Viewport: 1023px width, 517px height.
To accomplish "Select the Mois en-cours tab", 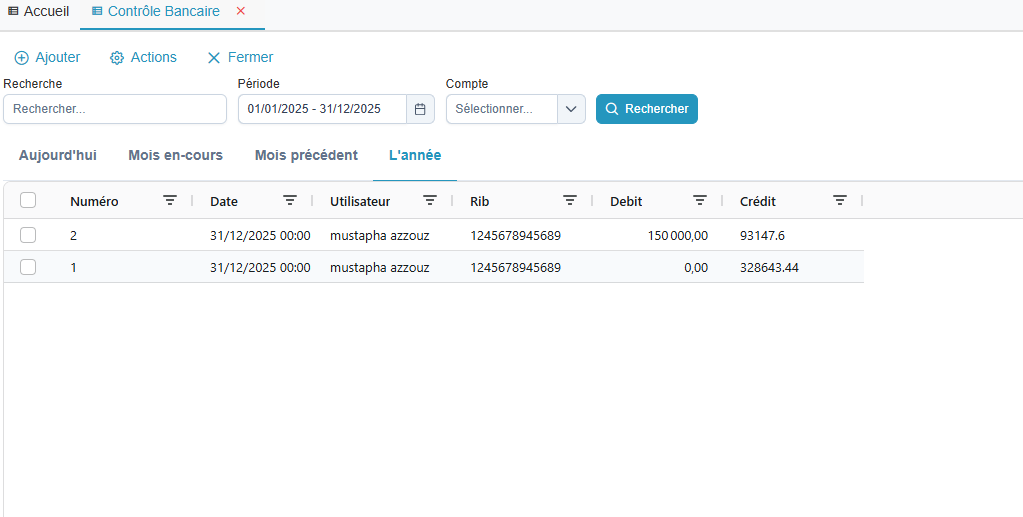I will [175, 155].
